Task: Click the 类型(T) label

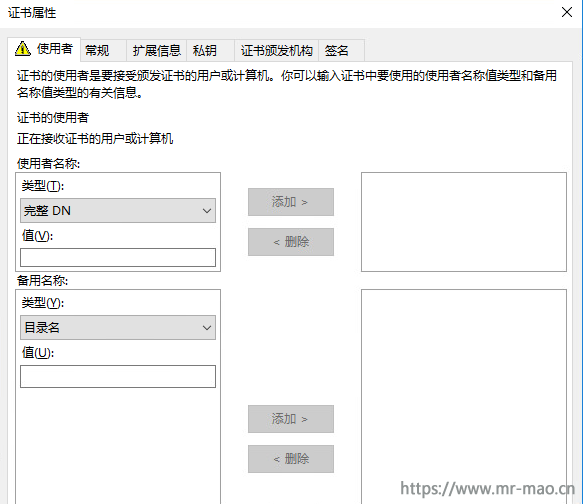Action: 43,185
